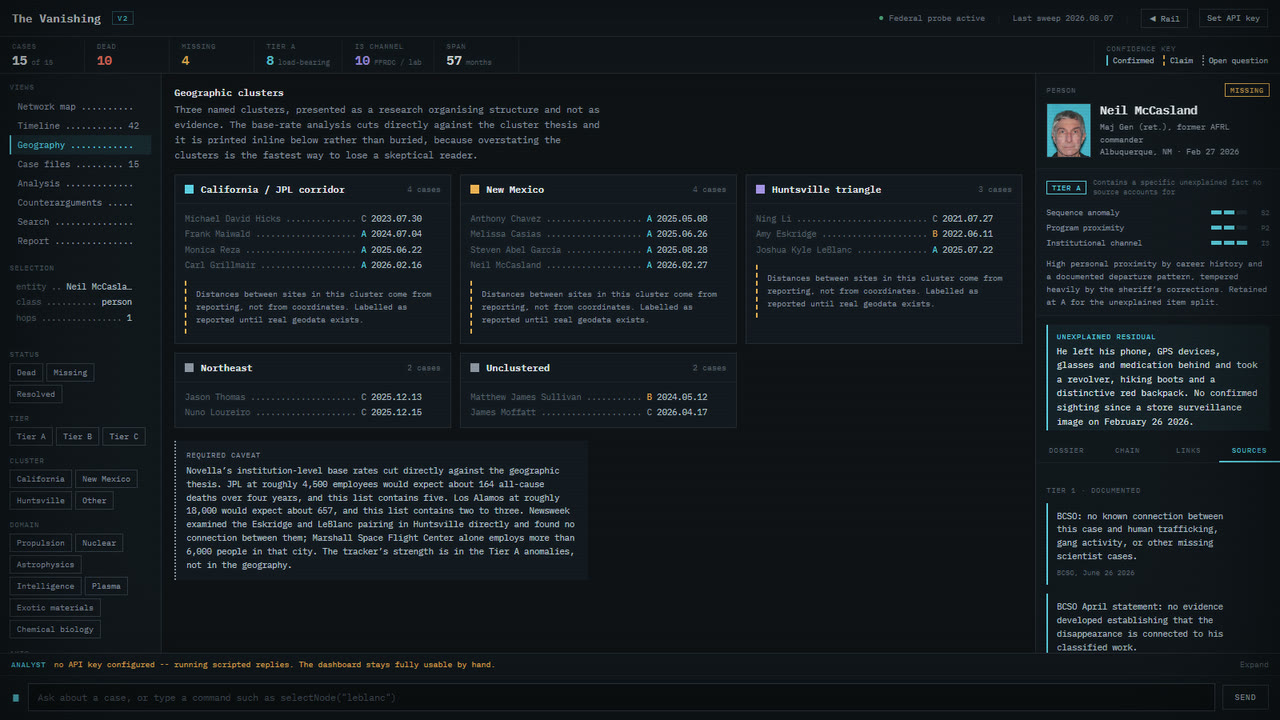This screenshot has height=720, width=1280.
Task: Click the SEND button
Action: click(x=1245, y=698)
